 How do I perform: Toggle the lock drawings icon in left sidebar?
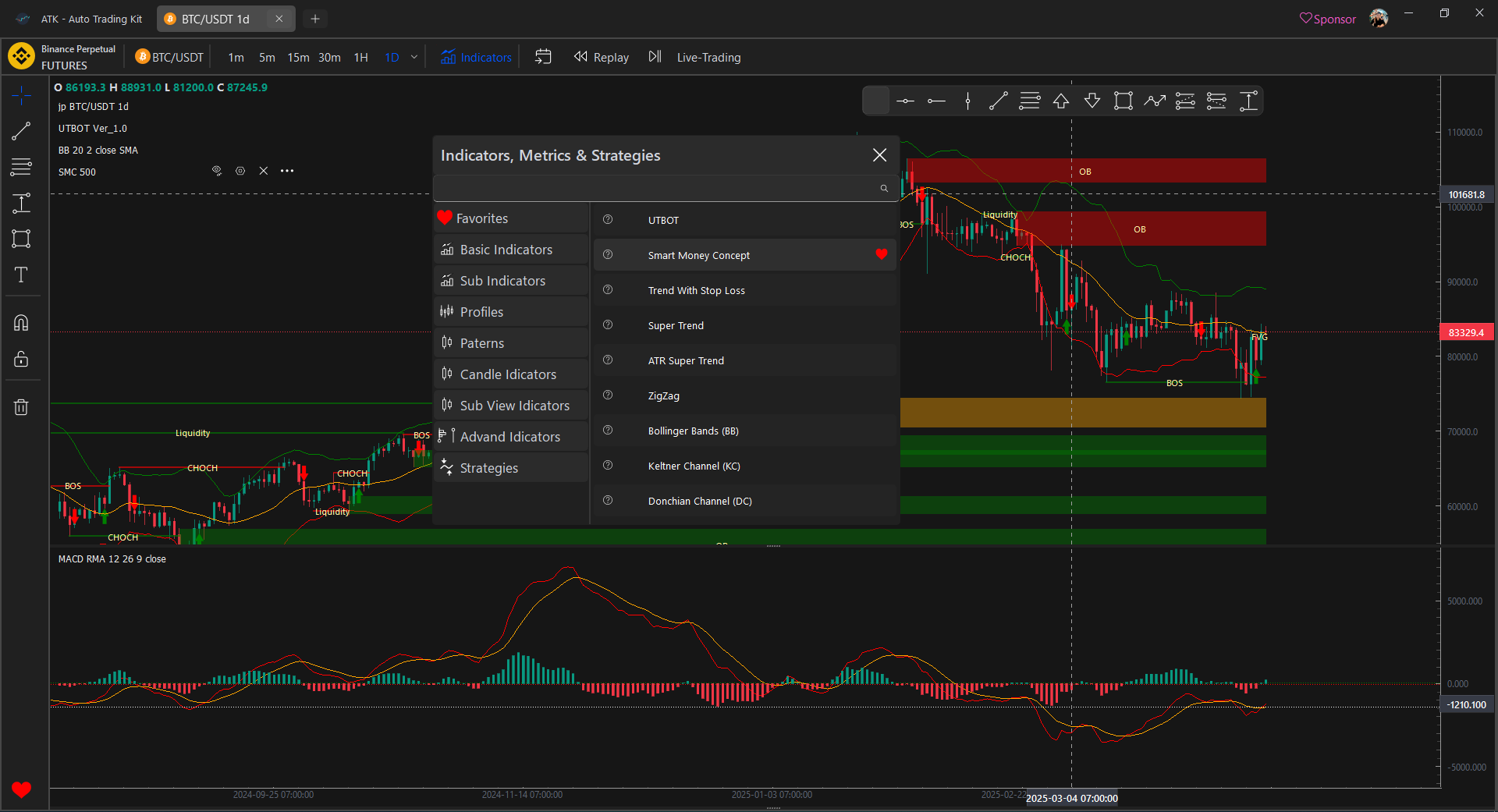click(21, 359)
